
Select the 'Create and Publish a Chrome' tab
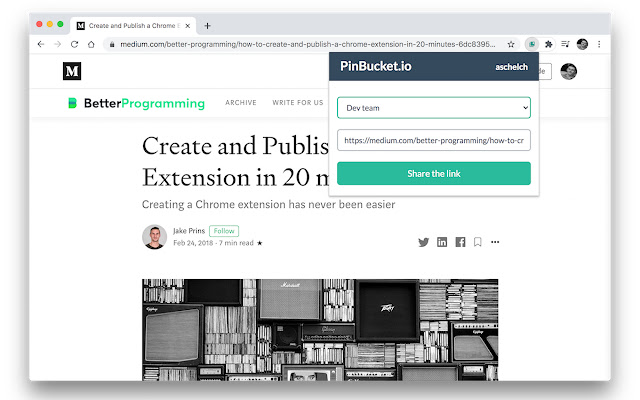(134, 26)
